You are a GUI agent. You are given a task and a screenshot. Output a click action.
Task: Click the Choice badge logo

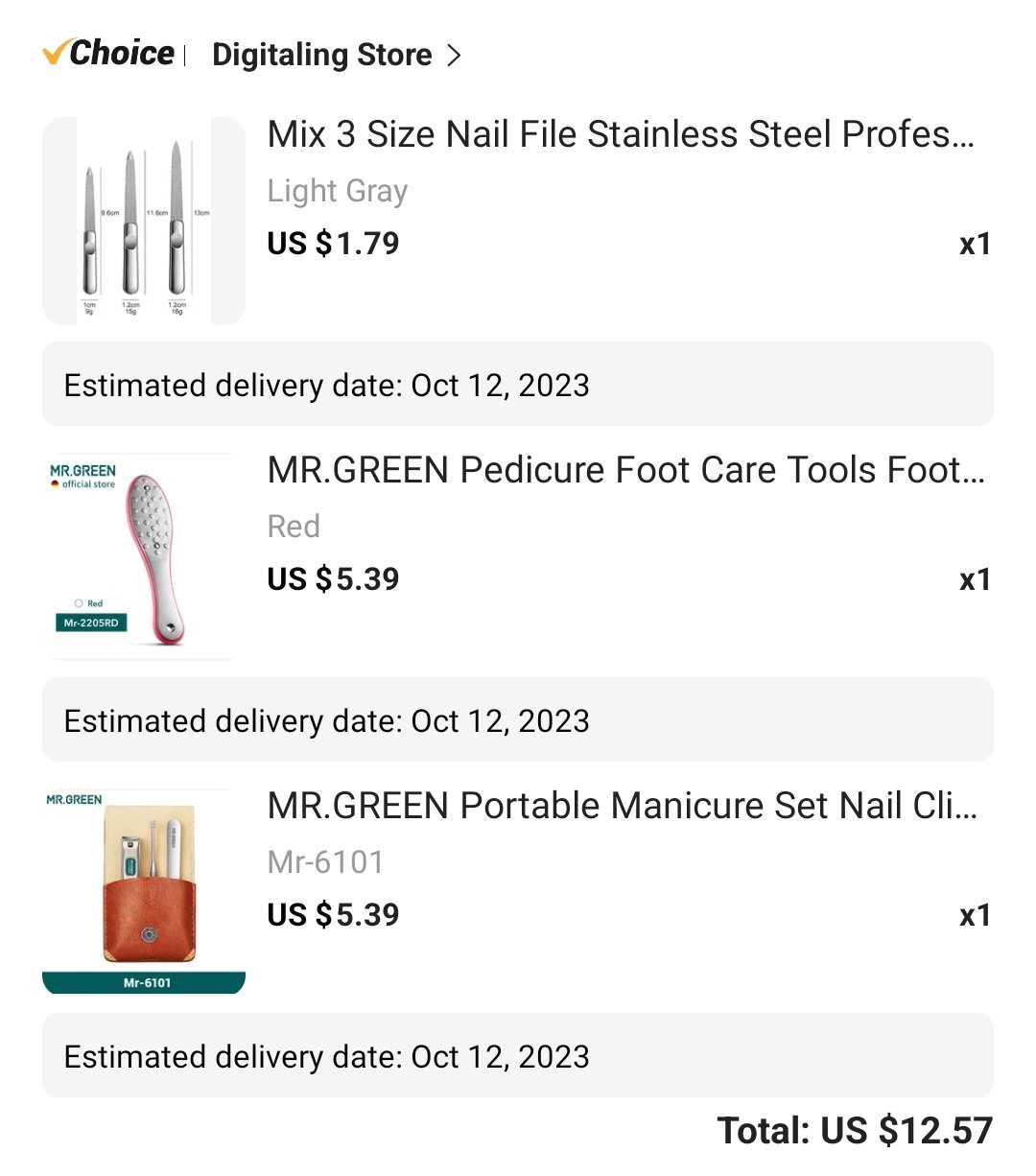108,54
